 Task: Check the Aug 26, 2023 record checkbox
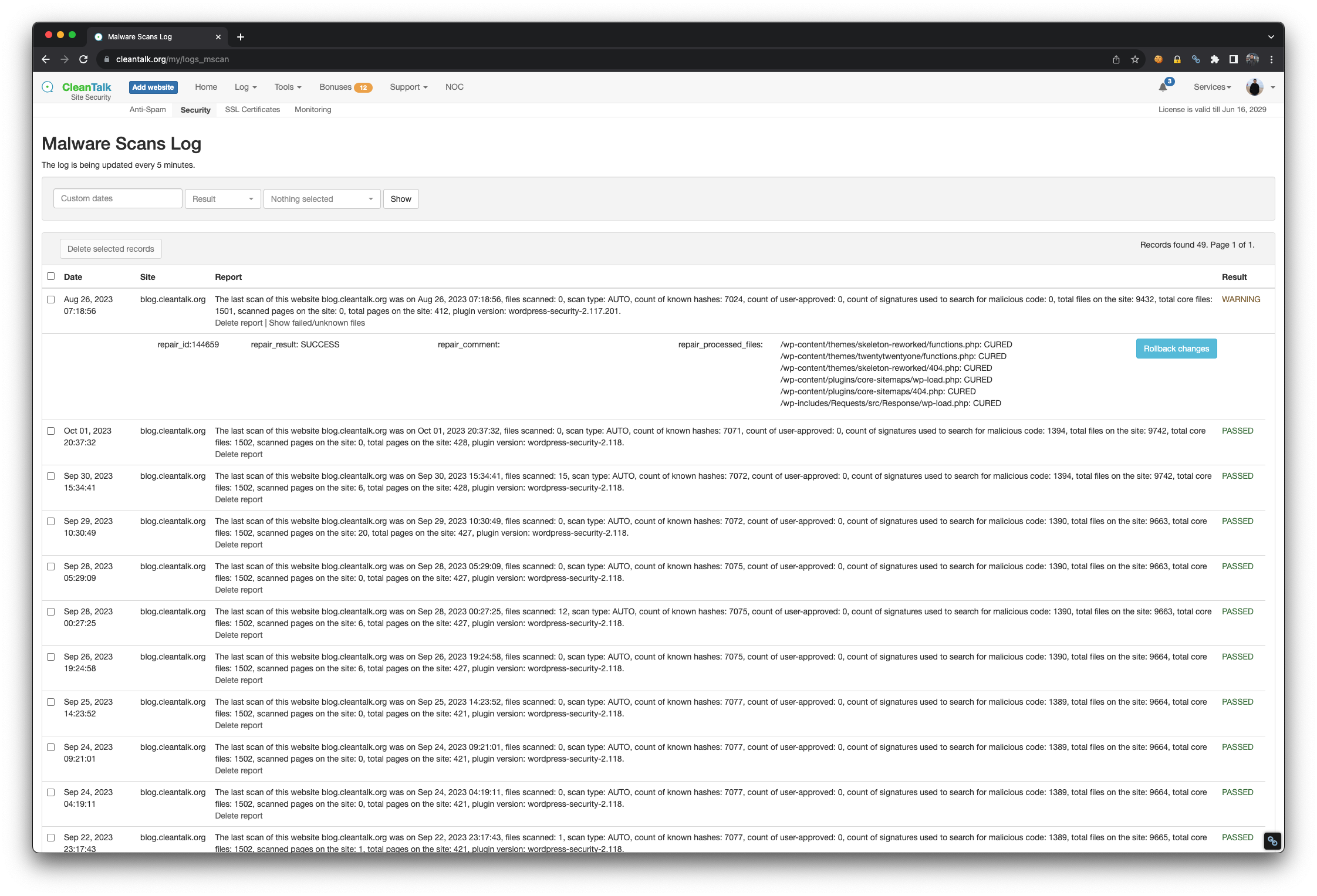coord(51,299)
